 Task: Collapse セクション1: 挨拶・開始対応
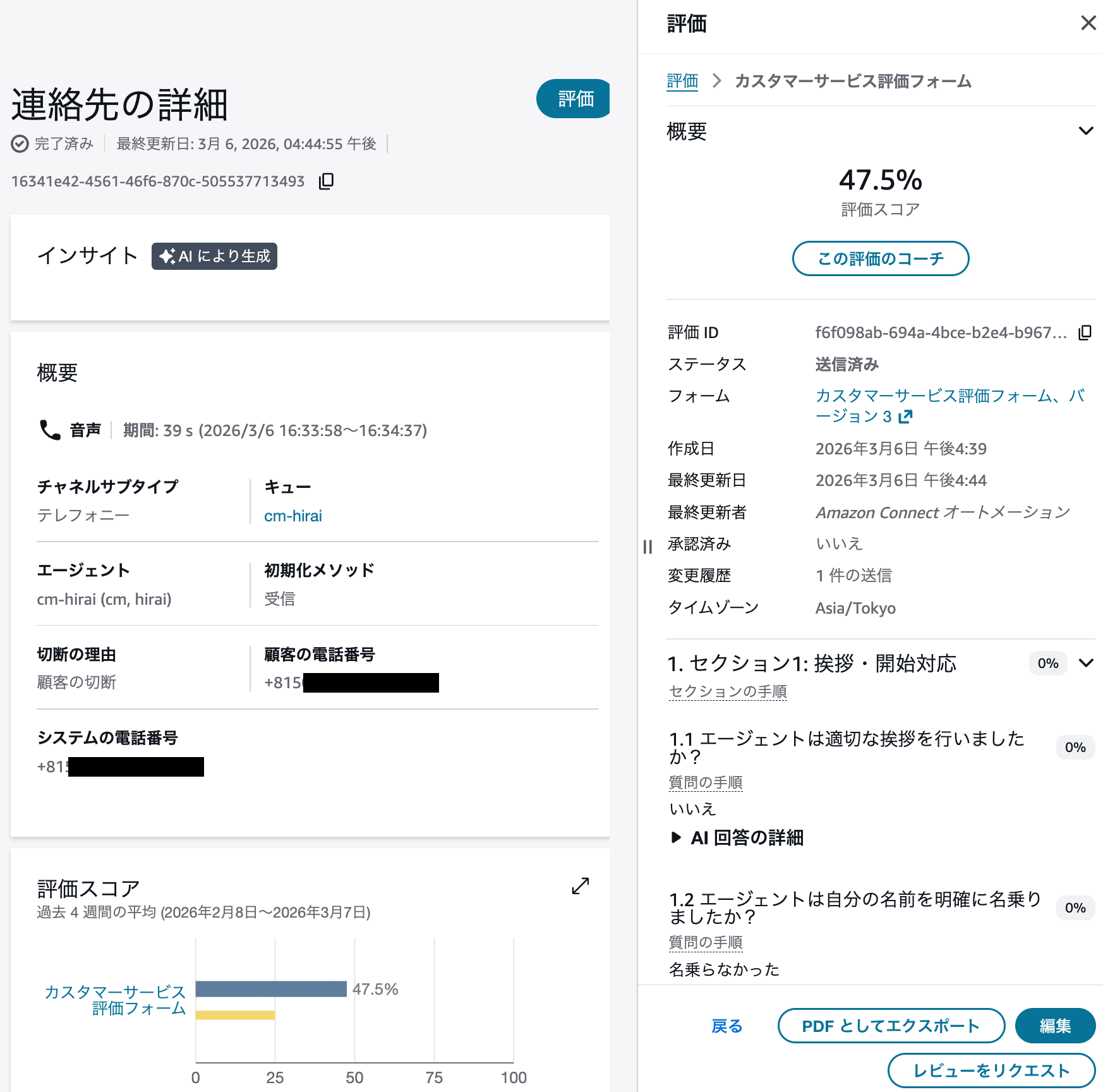[x=1087, y=664]
